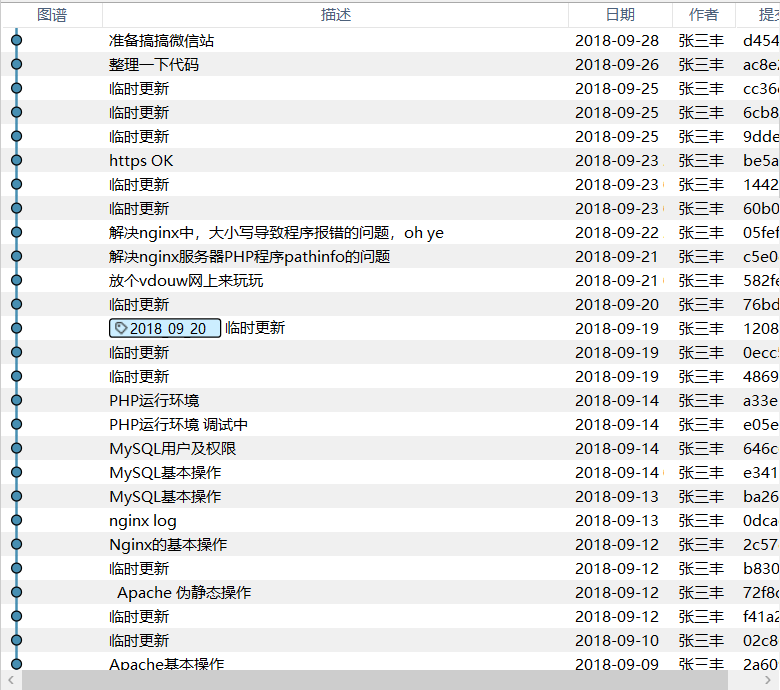Click the graph node for 'nginx log' commit
Image resolution: width=780 pixels, height=690 pixels.
(x=16, y=521)
